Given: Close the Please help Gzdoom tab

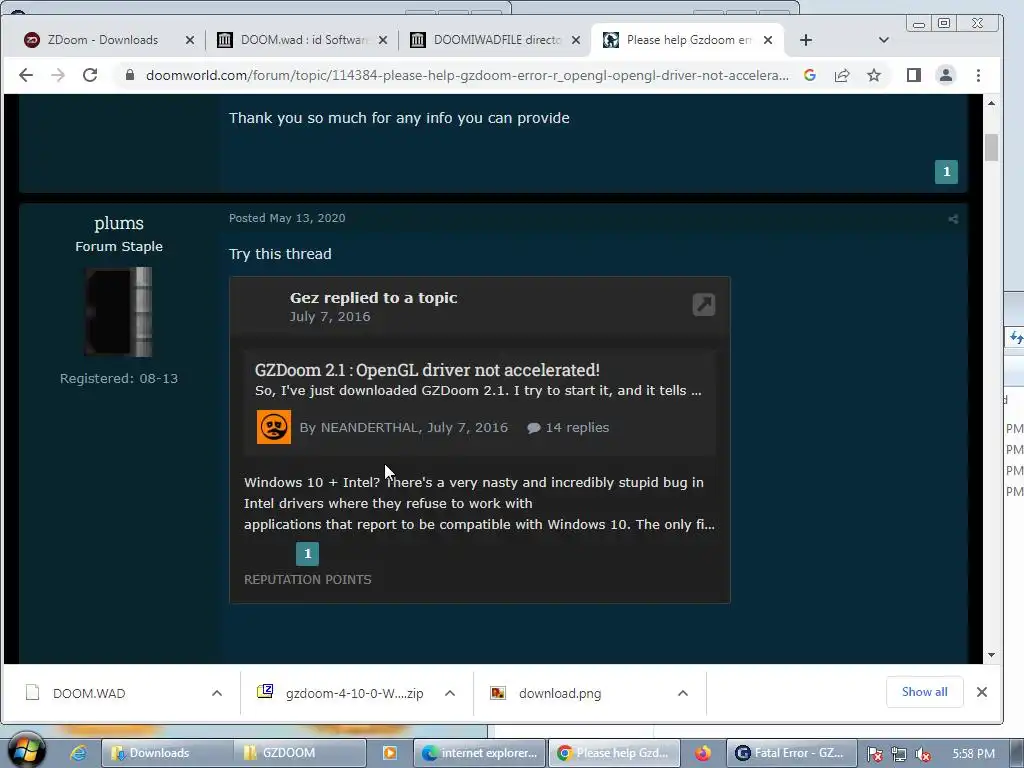Looking at the screenshot, I should click(769, 40).
